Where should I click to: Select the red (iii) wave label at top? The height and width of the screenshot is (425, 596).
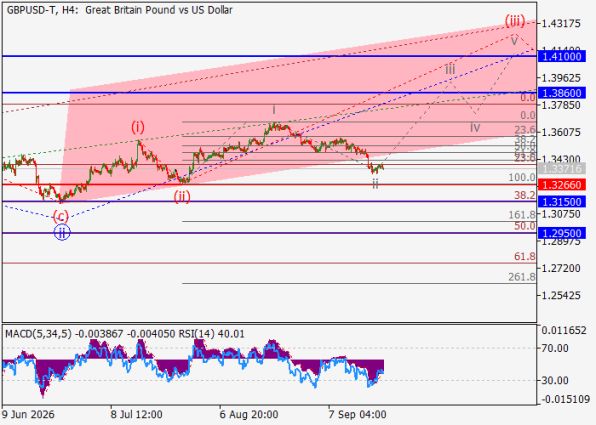point(515,21)
